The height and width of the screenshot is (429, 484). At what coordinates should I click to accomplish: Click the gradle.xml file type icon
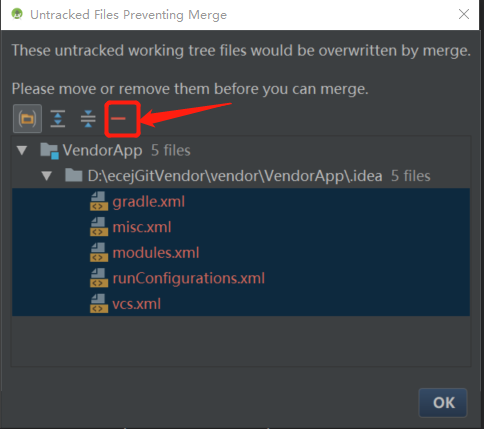point(99,201)
